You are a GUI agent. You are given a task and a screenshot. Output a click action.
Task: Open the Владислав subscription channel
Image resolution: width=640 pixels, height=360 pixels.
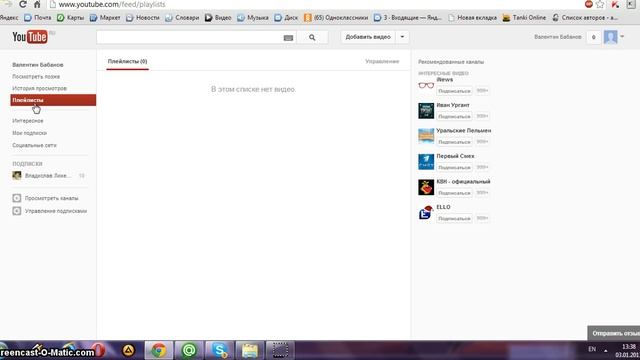pos(47,176)
